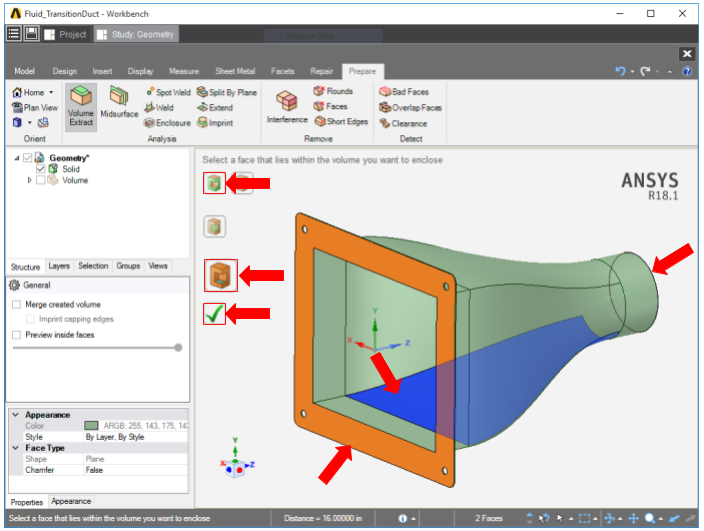Collapse the Geometry tree node
Viewport: 704px width, 531px height.
[x=17, y=158]
